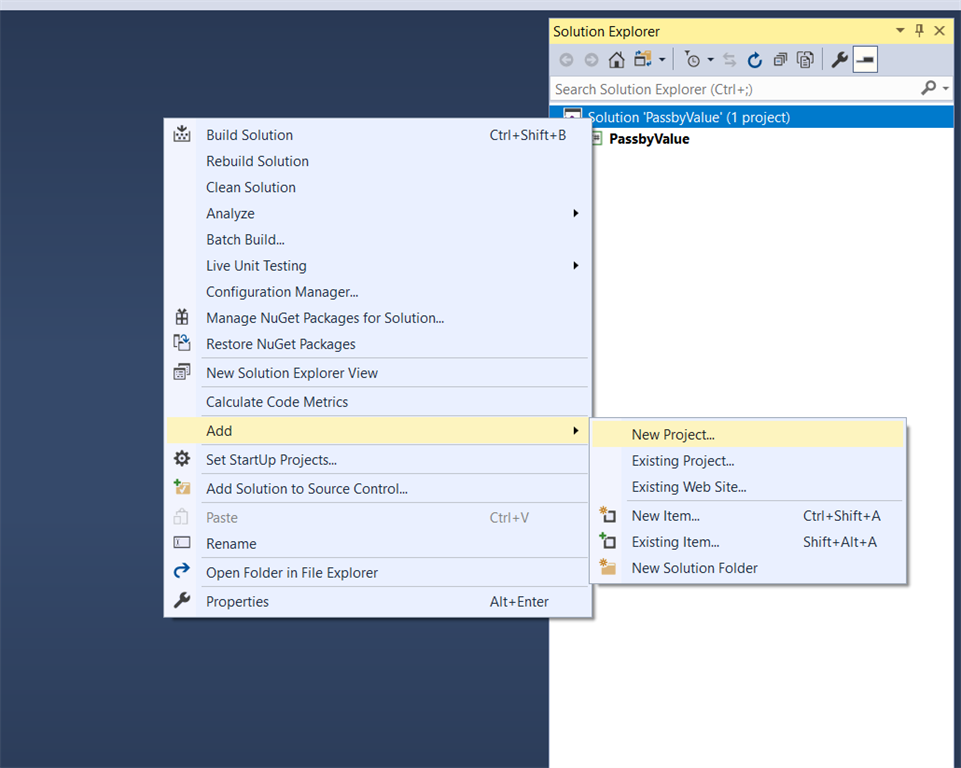Choose Open Folder in File Explorer
Screen dimensions: 961x768
click(x=378, y=572)
